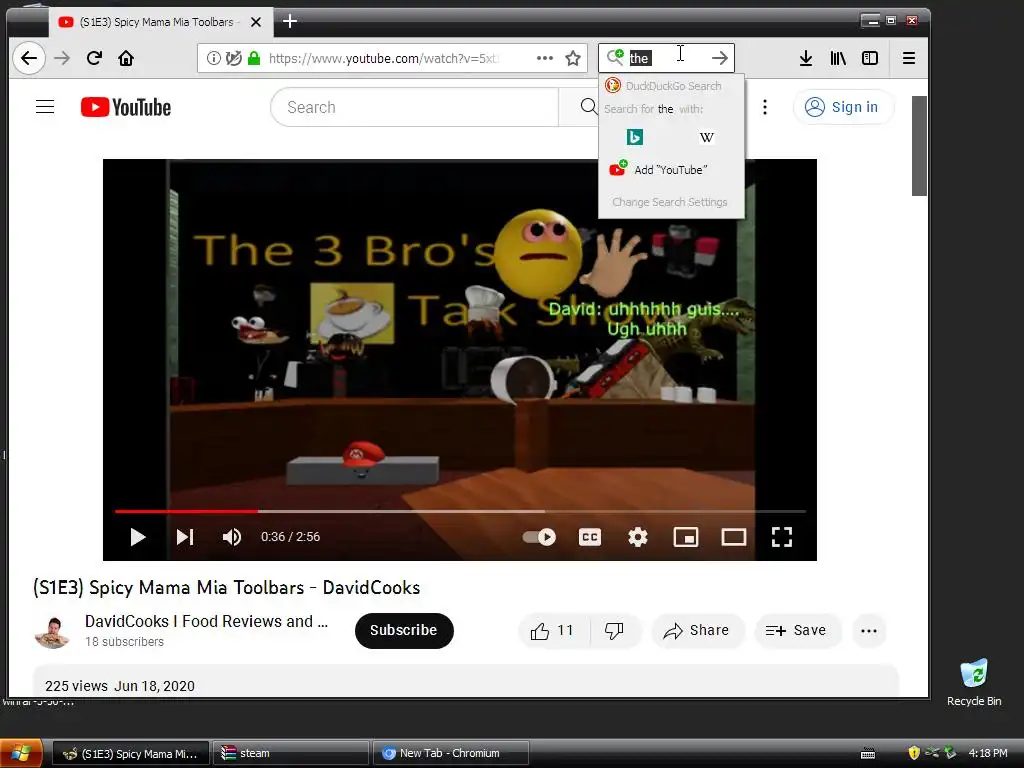
Task: Select the Spicy Mama Mia taskbar button
Action: (131, 753)
